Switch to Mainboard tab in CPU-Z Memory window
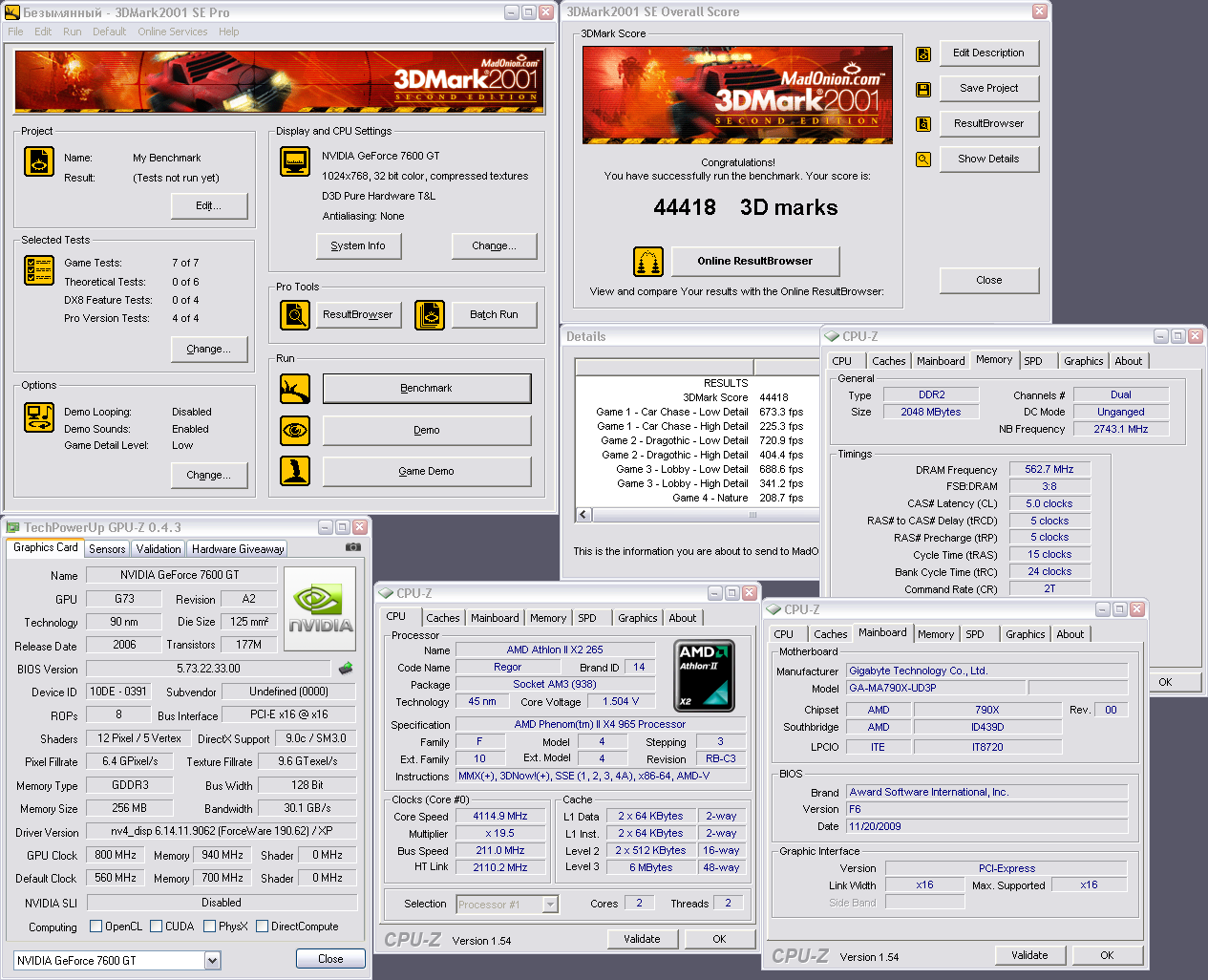This screenshot has height=980, width=1208. click(941, 361)
